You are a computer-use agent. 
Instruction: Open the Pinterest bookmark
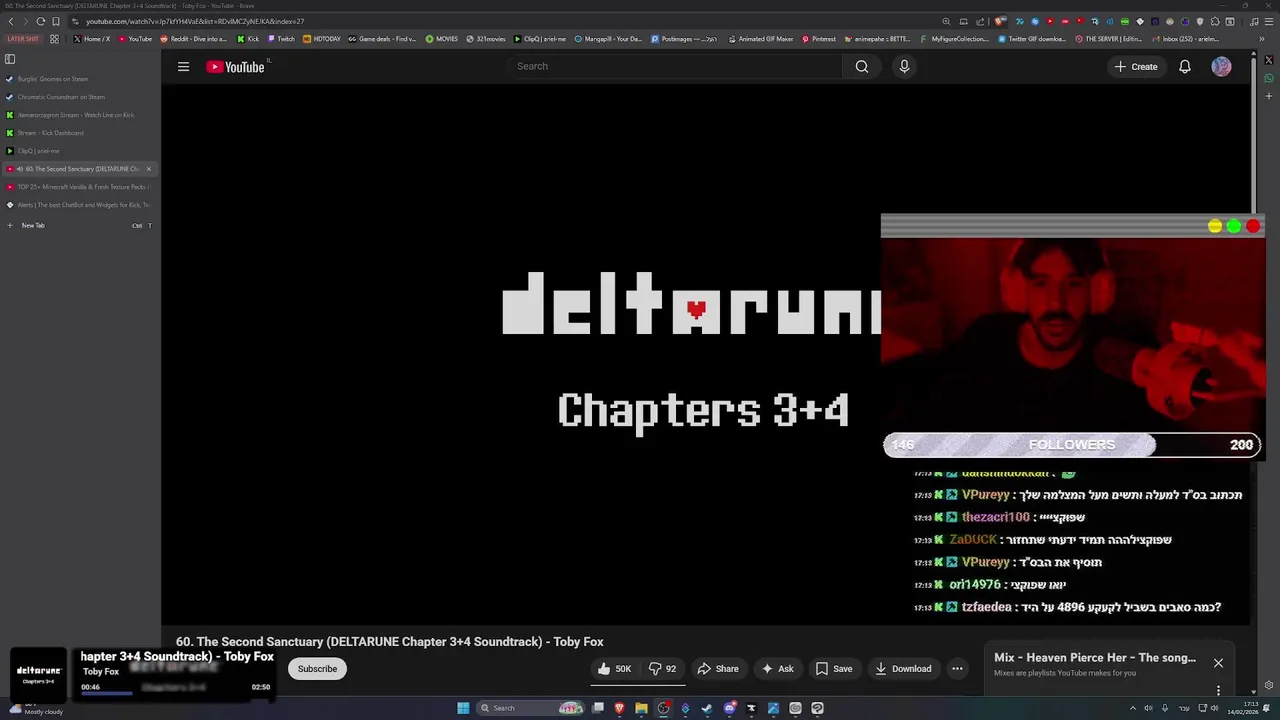click(x=818, y=39)
